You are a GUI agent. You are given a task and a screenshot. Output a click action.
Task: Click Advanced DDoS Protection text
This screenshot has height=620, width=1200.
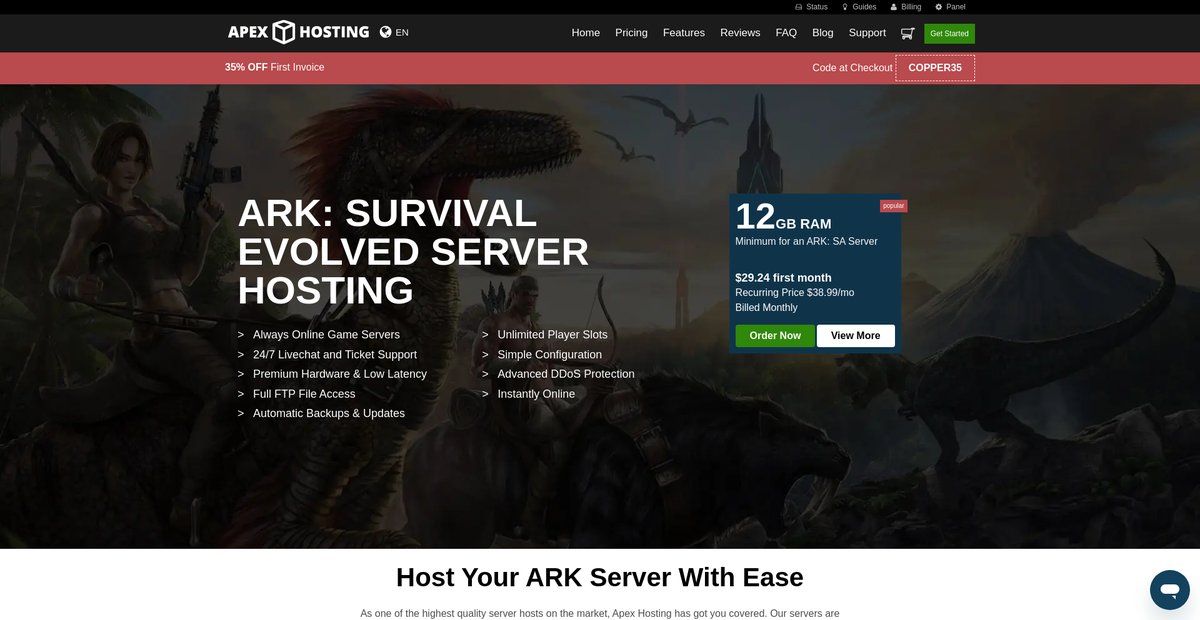(x=566, y=374)
